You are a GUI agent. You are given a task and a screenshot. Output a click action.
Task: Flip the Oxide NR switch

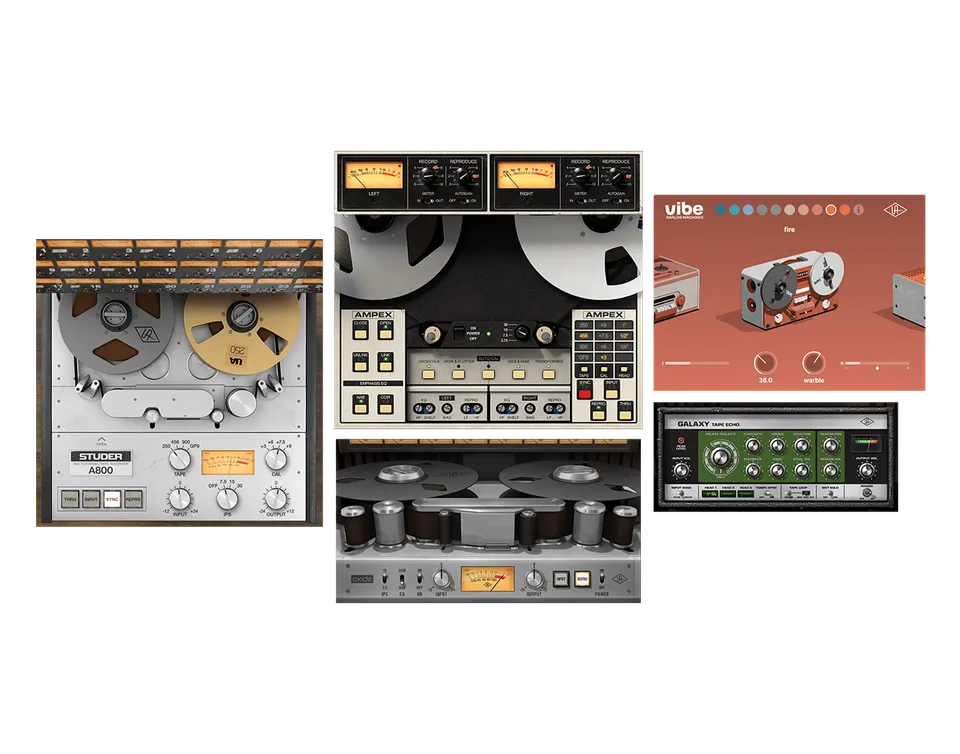419,578
